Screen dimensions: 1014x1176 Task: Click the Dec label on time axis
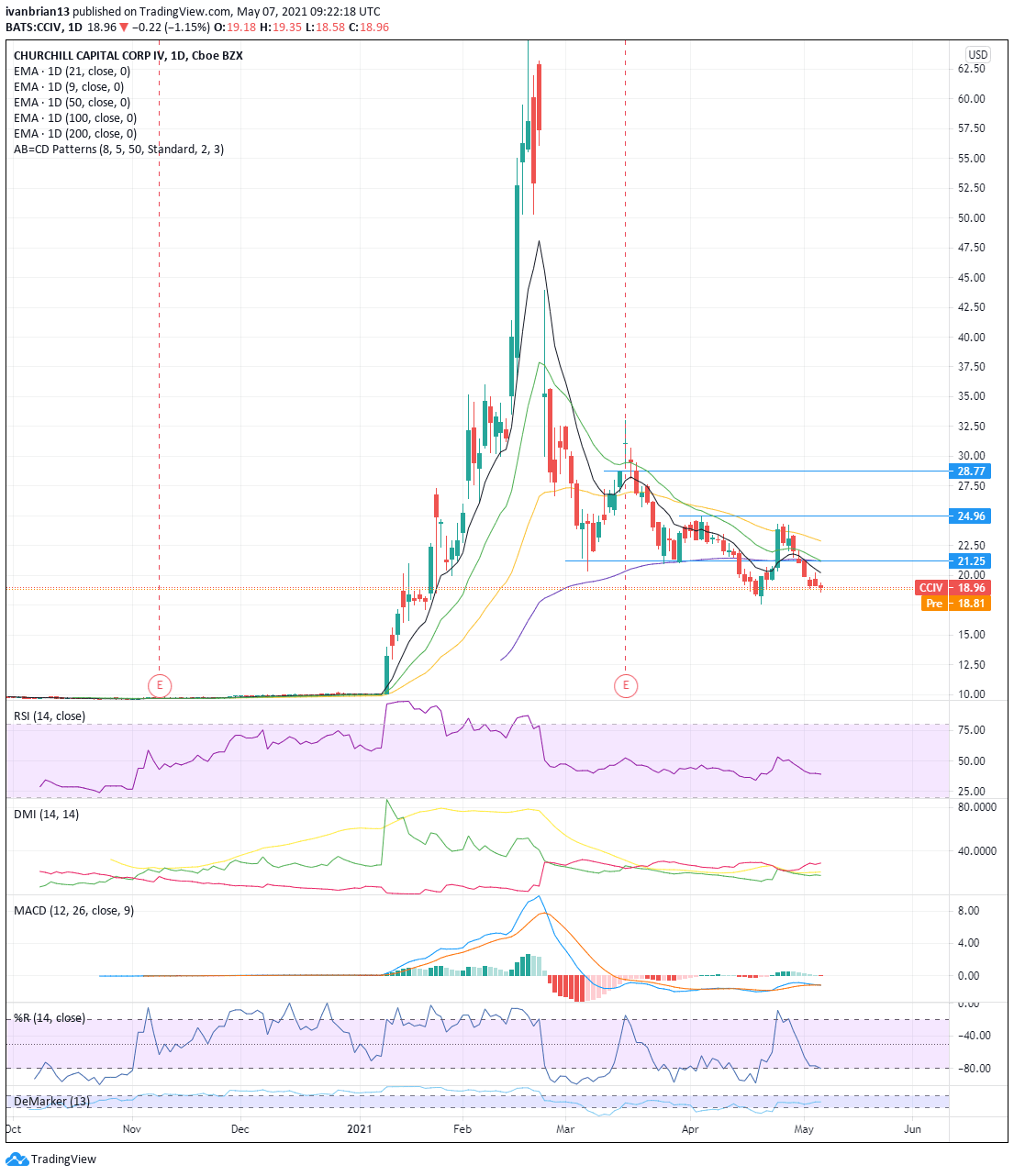click(240, 1129)
